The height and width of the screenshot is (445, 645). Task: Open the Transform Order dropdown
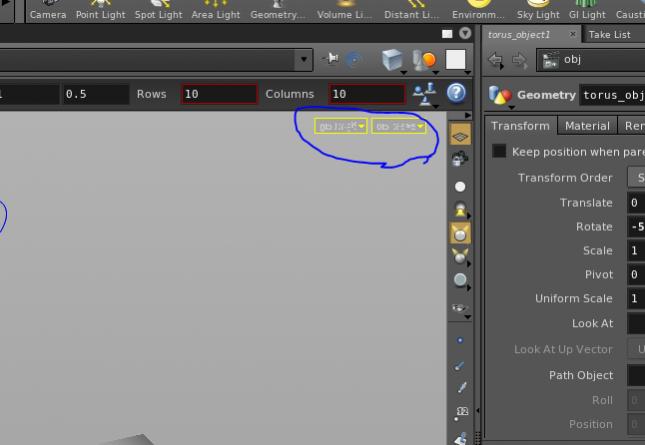point(636,178)
